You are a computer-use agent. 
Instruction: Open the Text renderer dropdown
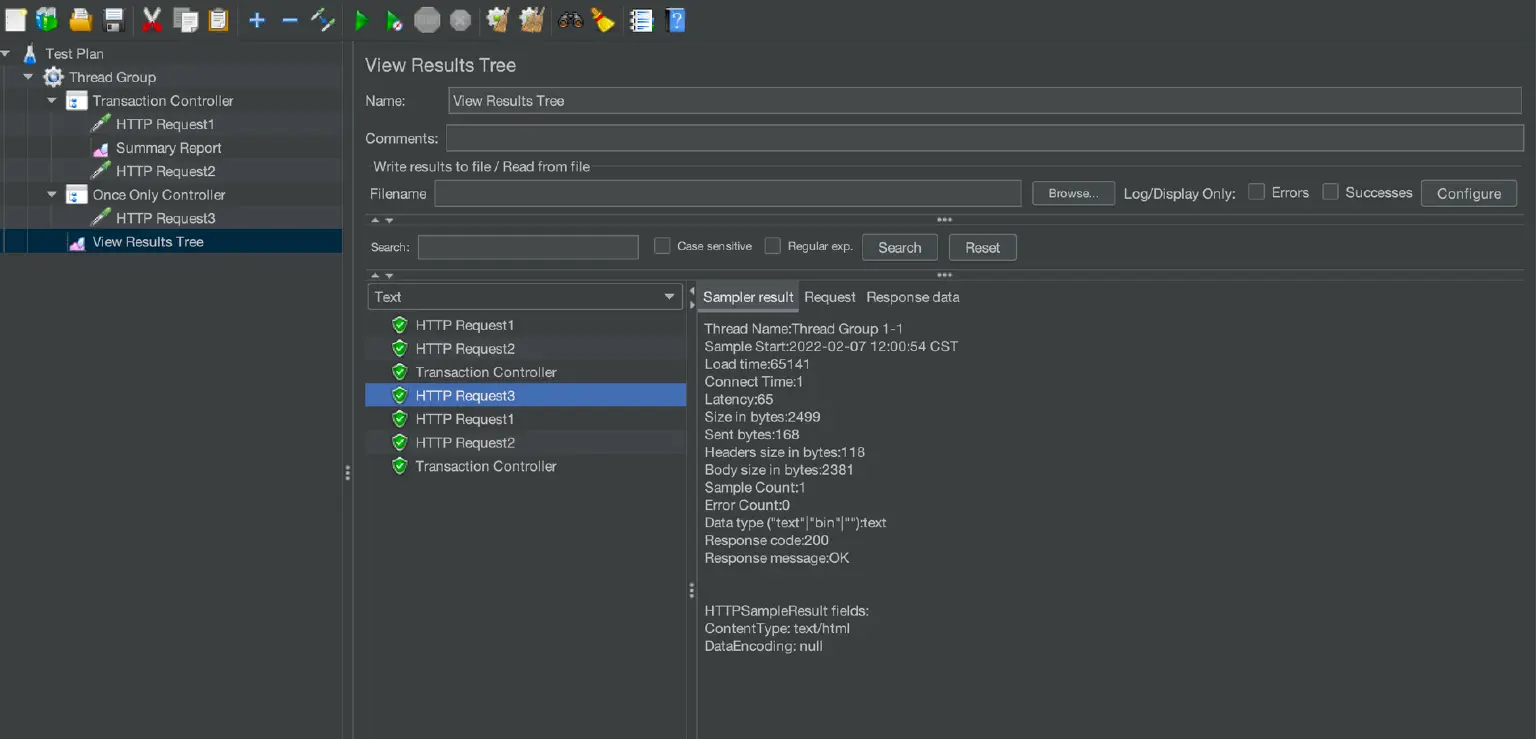pos(669,296)
